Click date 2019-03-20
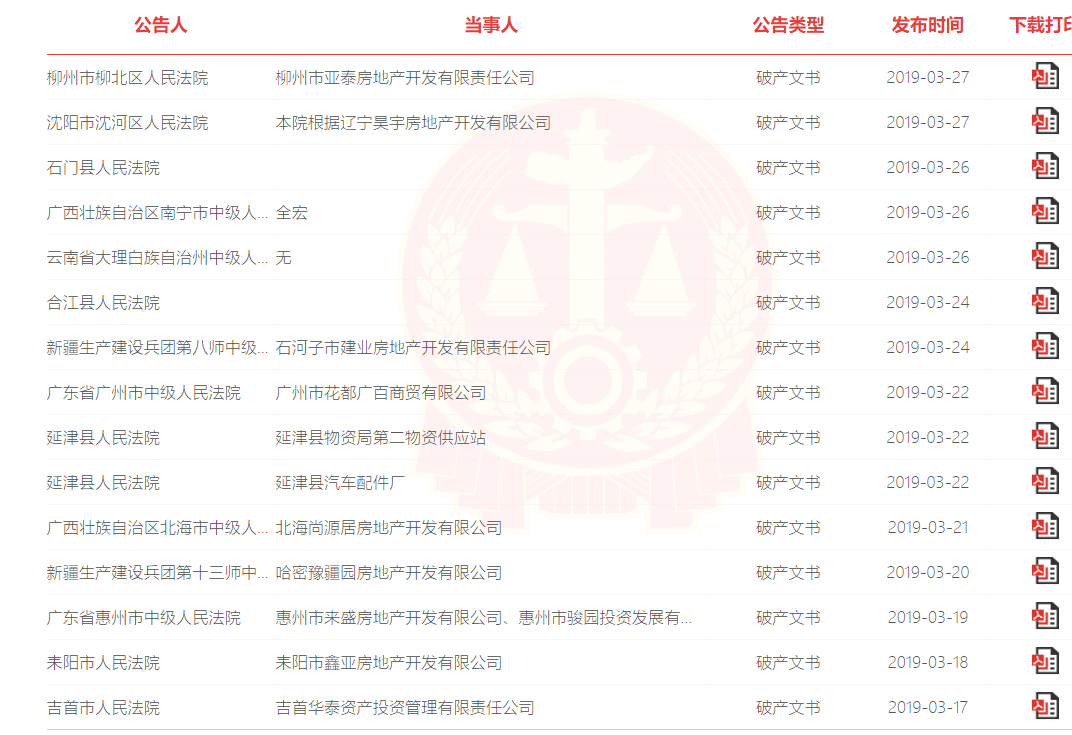 coord(928,572)
